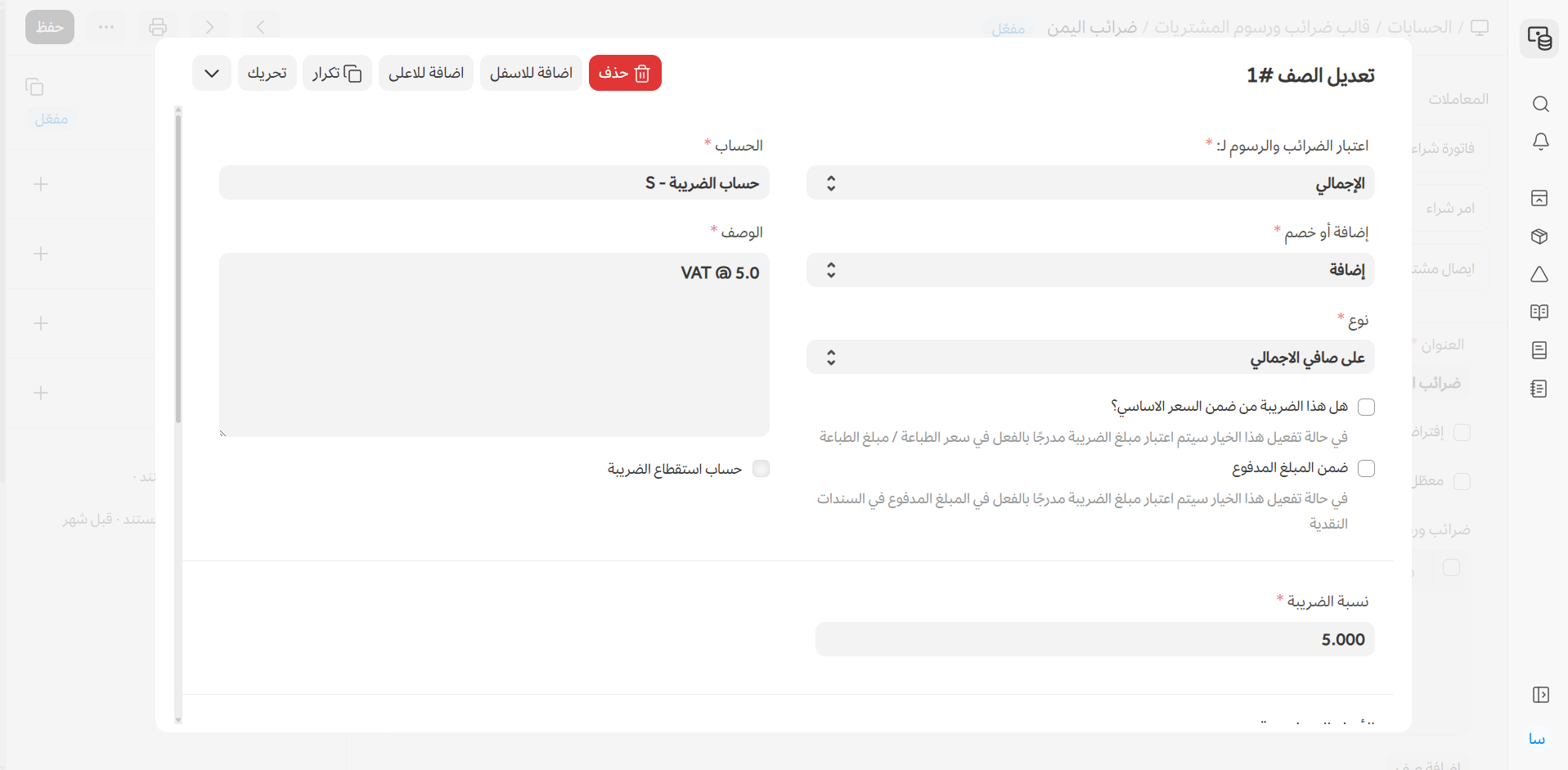Enable 'هل هذا الضريبة من ضمن السعر الاساسي' checkbox

[1366, 407]
